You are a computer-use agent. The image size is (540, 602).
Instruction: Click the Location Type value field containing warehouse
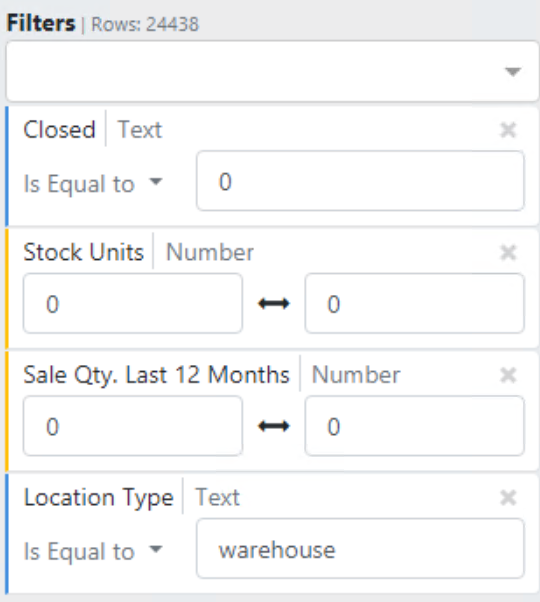(360, 548)
